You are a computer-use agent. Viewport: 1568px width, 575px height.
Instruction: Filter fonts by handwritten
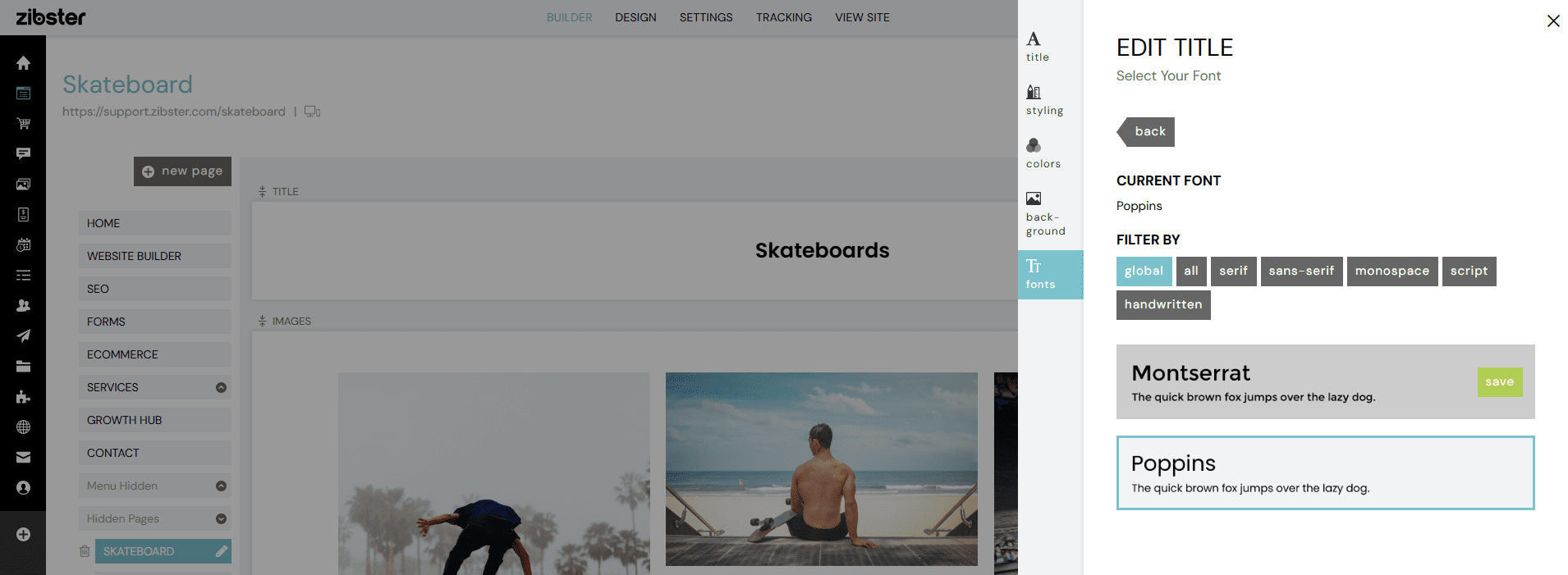coord(1163,305)
